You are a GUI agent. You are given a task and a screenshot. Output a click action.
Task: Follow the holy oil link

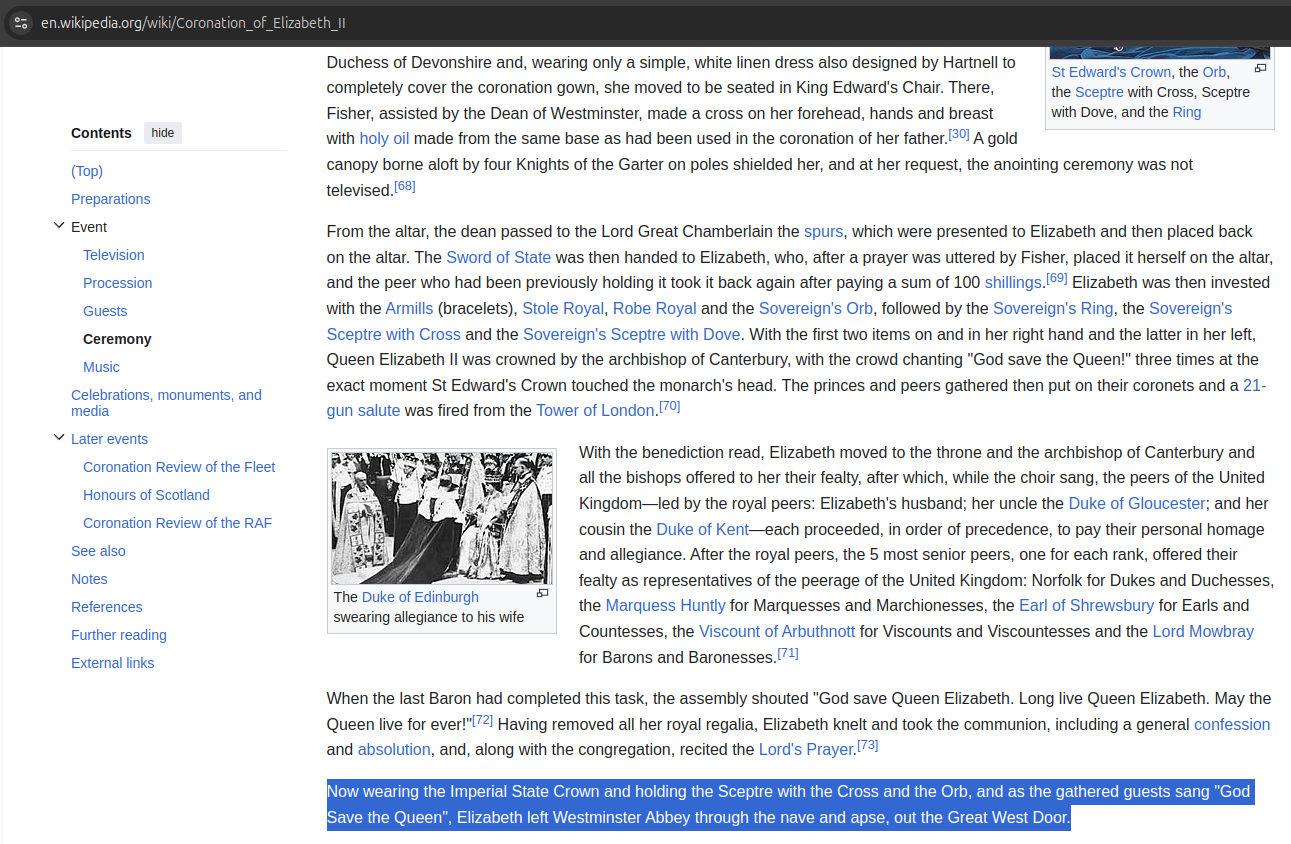[x=384, y=138]
